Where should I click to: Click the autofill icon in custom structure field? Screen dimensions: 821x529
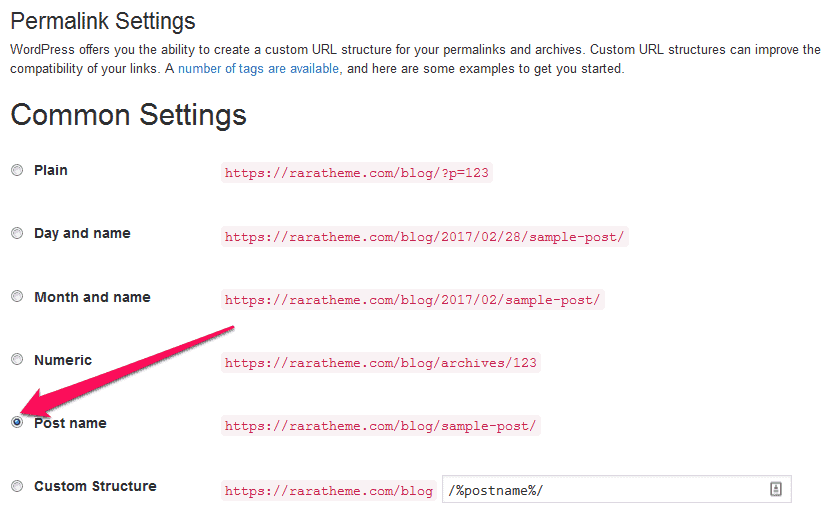(775, 489)
